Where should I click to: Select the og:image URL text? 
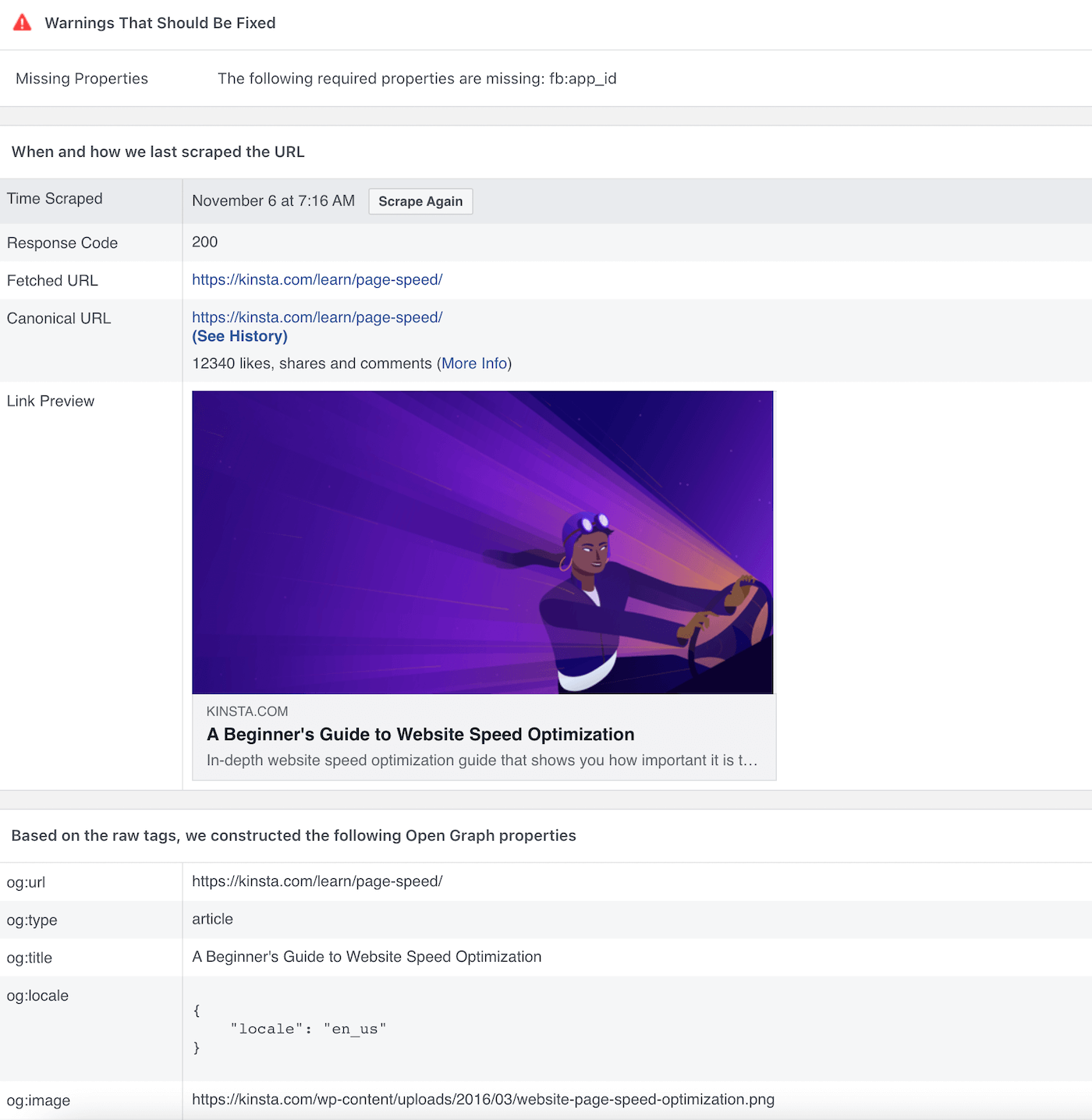click(x=483, y=1100)
